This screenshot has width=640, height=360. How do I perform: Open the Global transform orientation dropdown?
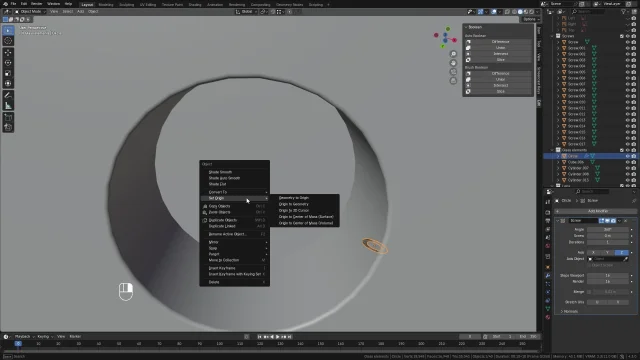[x=247, y=12]
